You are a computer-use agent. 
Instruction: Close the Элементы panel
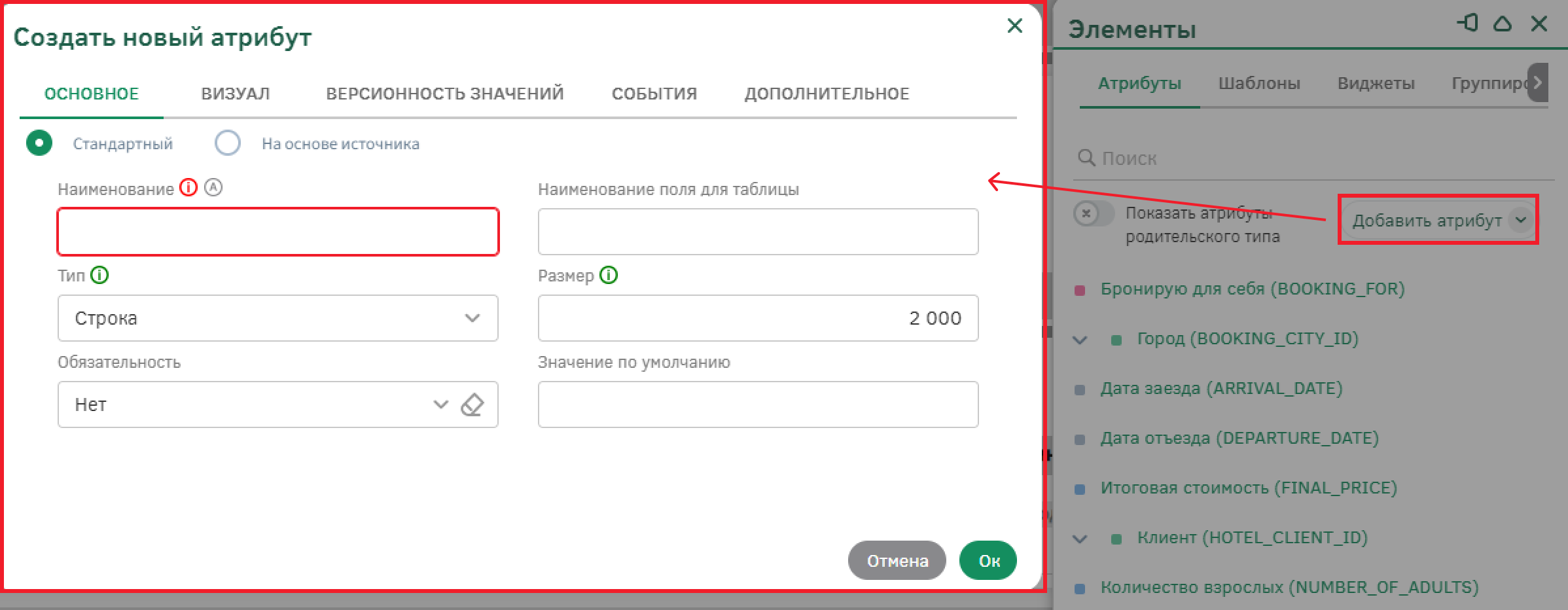pos(1539,24)
